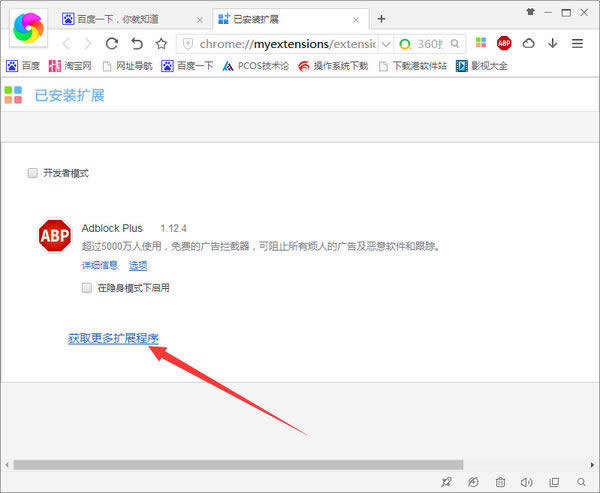
Task: Close the 百度一下 tab
Action: [x=200, y=20]
